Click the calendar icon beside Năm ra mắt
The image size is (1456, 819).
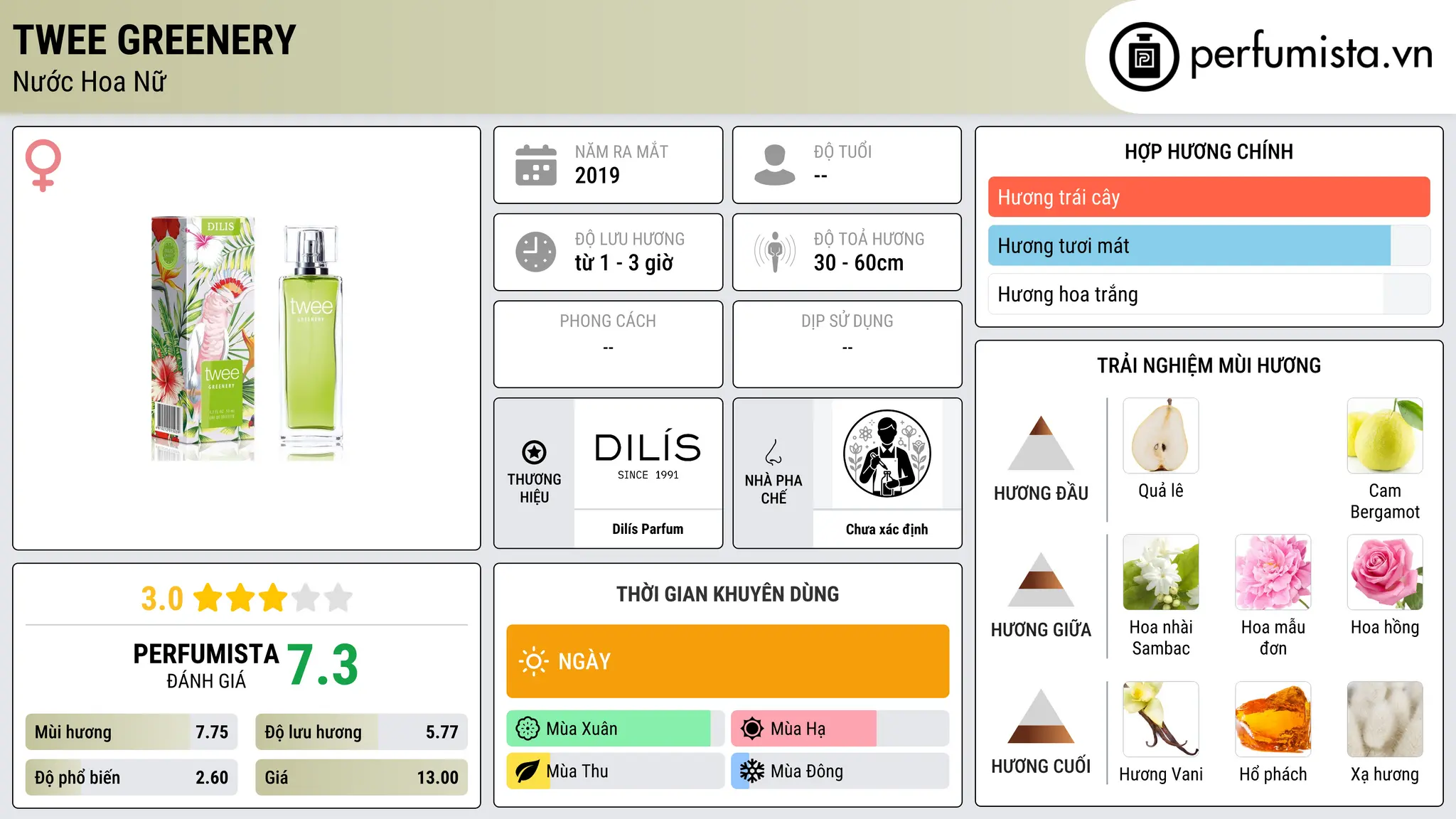536,165
